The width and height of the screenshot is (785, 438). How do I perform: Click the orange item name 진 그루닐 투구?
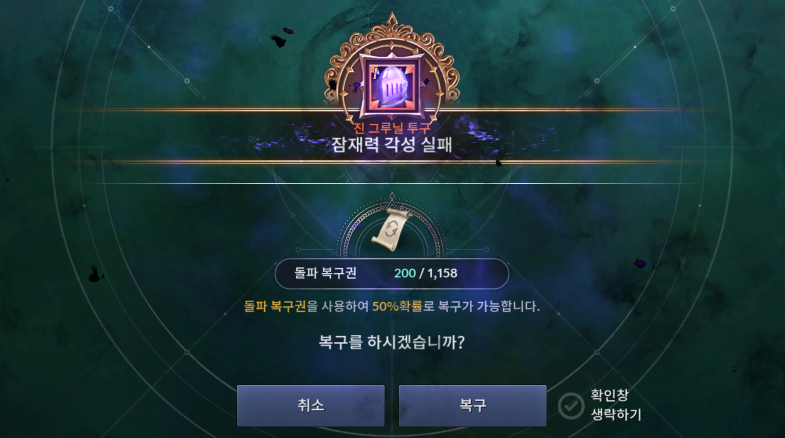(392, 128)
